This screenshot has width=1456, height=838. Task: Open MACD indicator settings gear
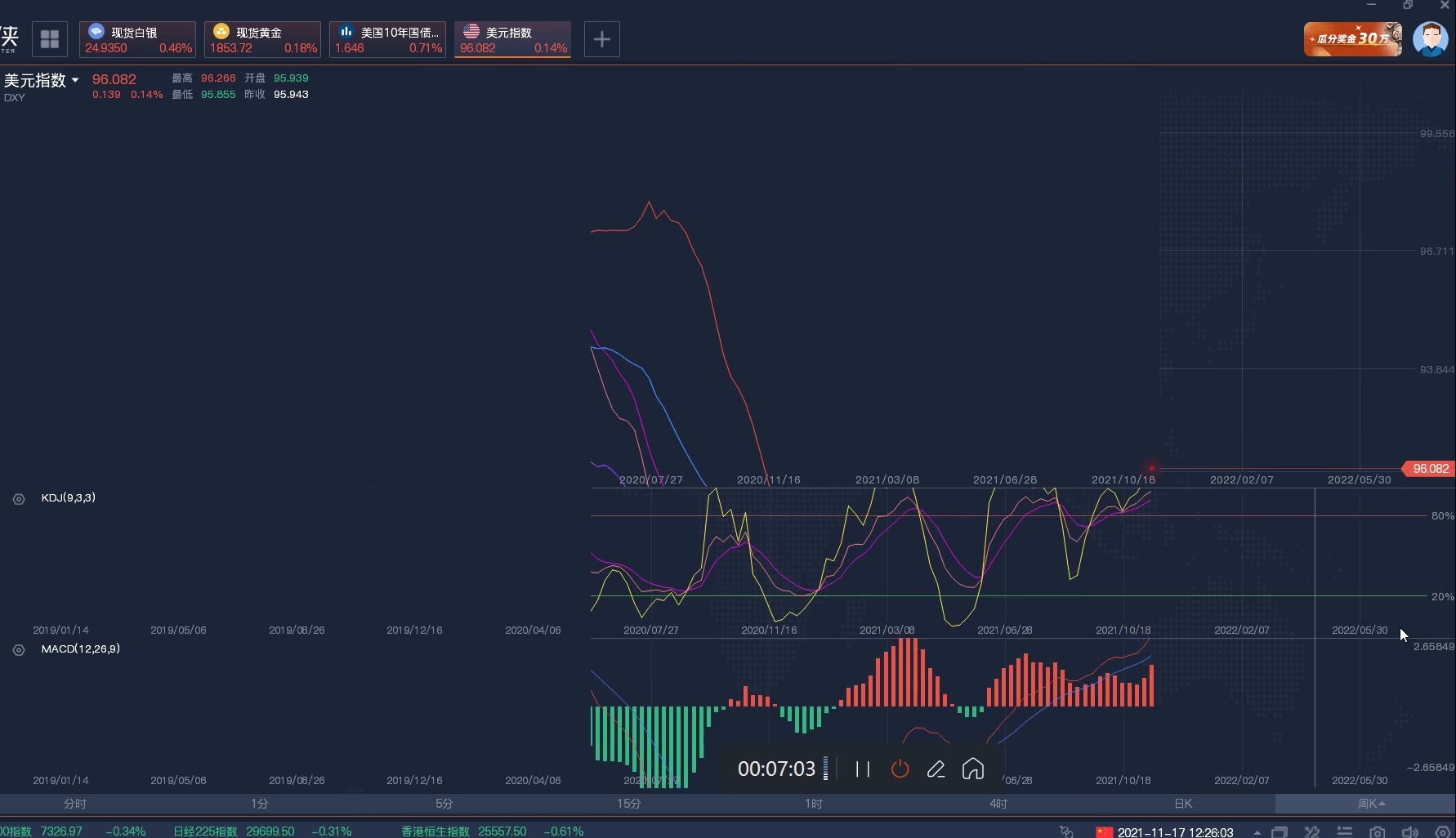click(x=19, y=650)
